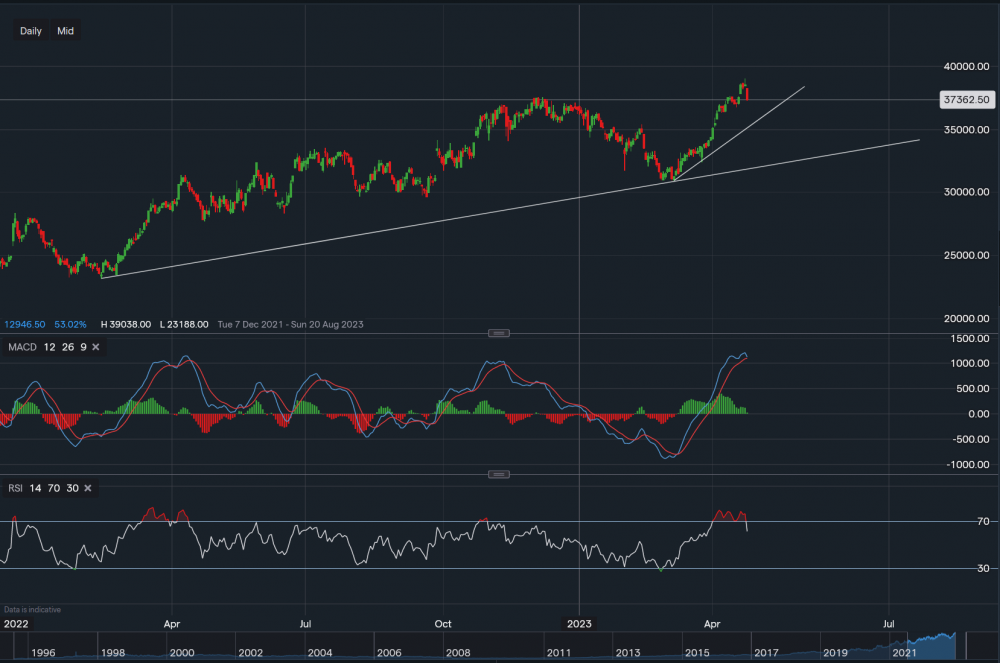Click the 53.02% change value
1000x663 pixels.
click(70, 324)
